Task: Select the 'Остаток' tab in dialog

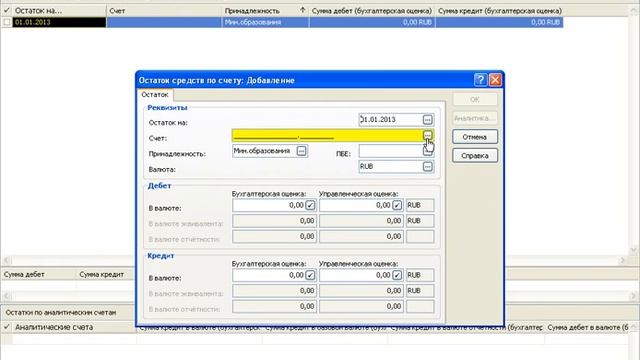Action: (155, 95)
